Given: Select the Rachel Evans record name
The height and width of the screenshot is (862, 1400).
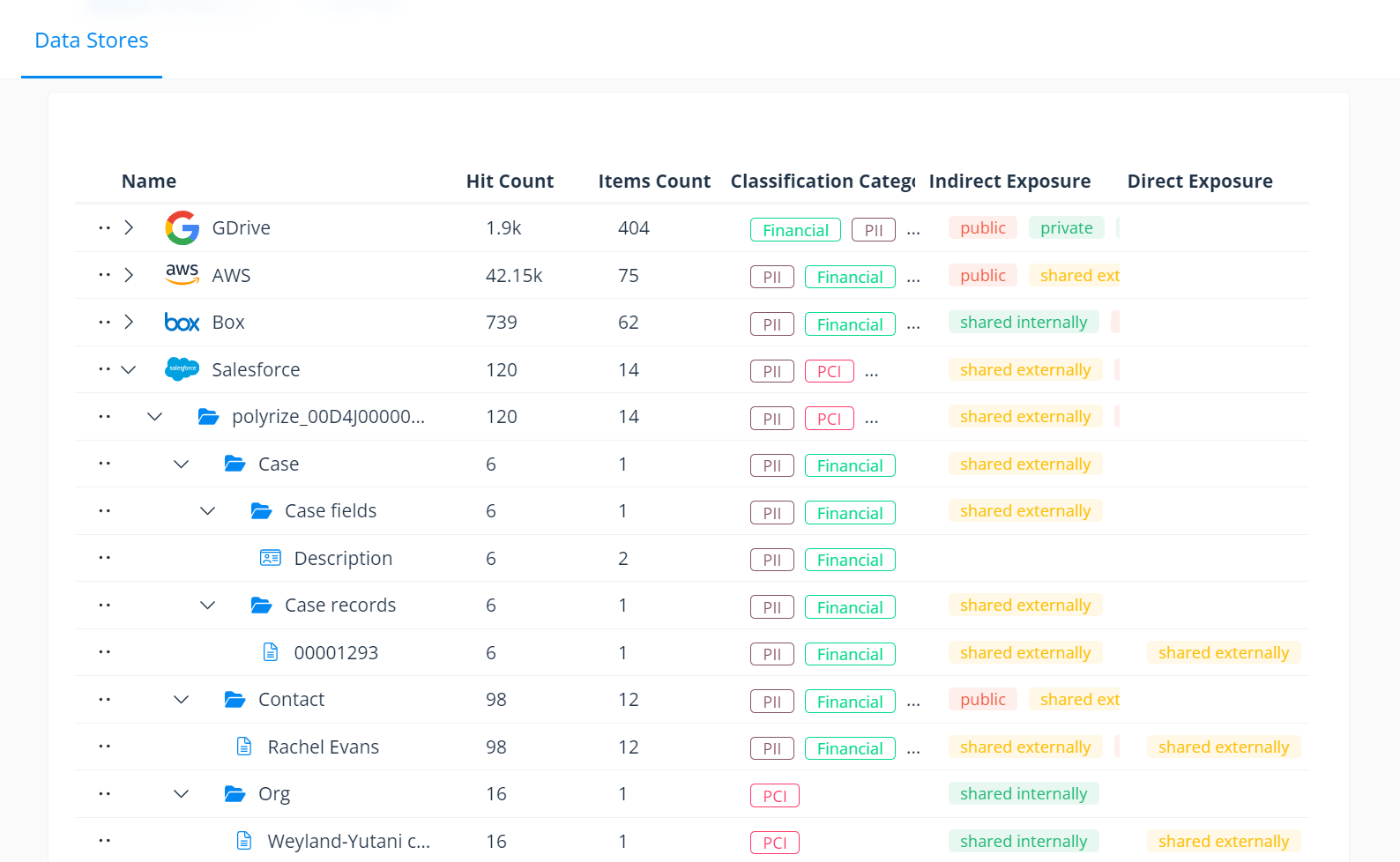Looking at the screenshot, I should (x=324, y=747).
